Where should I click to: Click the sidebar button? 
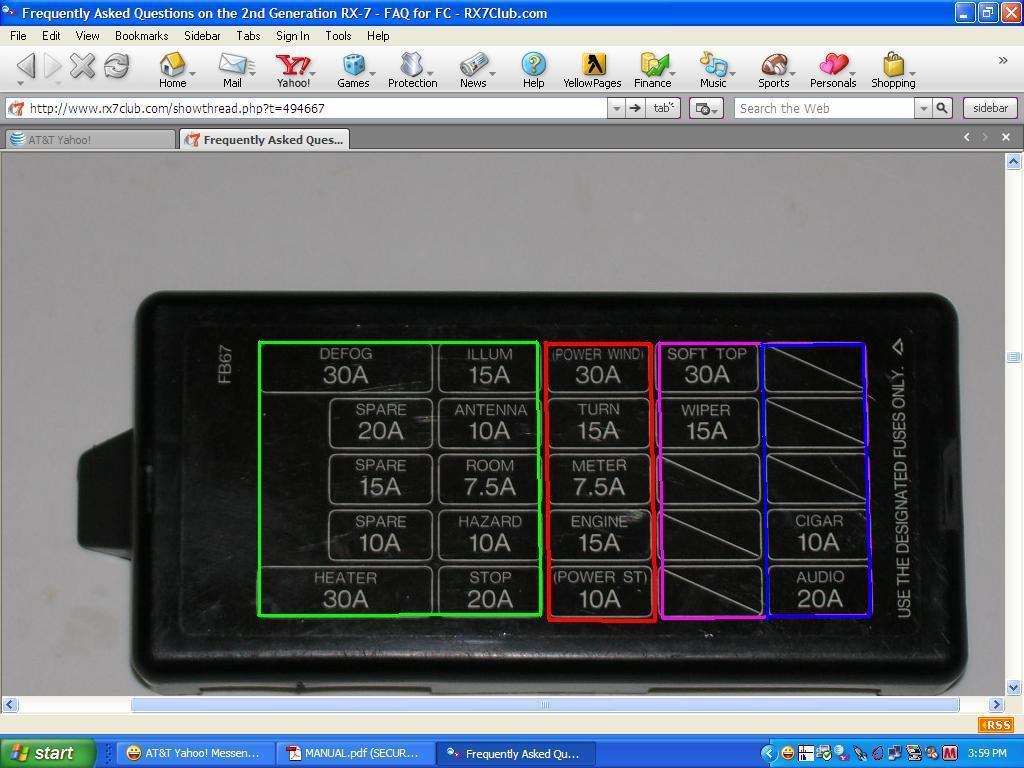990,108
